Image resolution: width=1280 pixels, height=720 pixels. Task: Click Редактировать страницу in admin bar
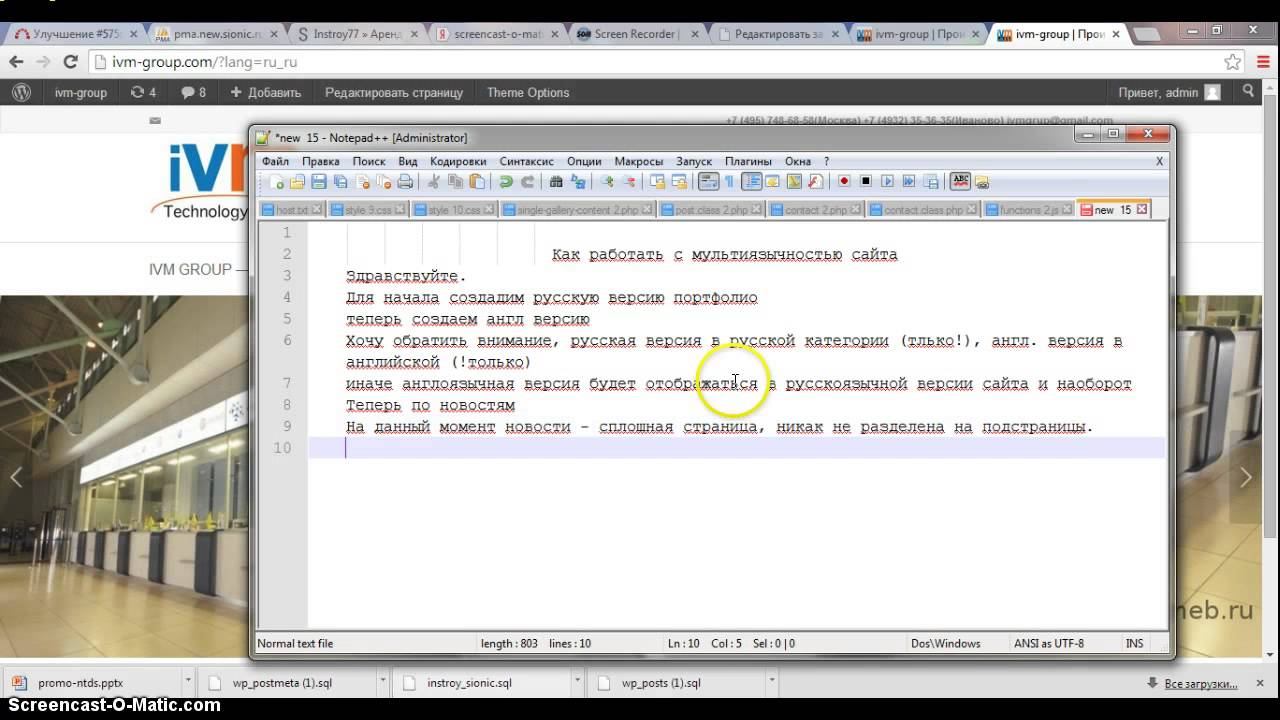[394, 92]
